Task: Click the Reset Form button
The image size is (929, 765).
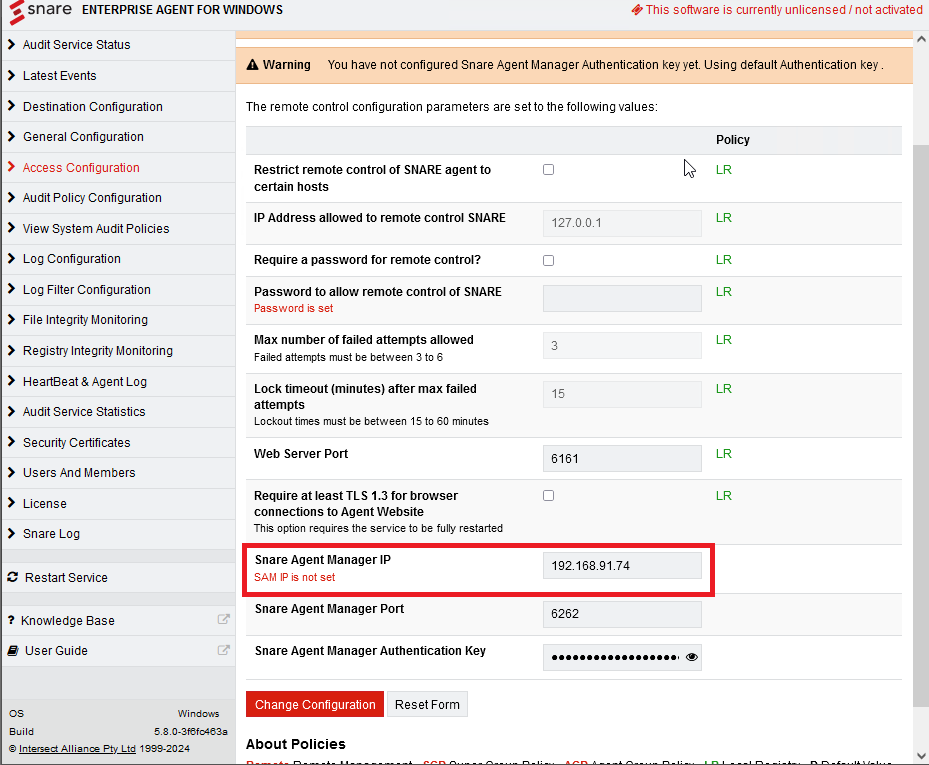Action: pos(427,705)
